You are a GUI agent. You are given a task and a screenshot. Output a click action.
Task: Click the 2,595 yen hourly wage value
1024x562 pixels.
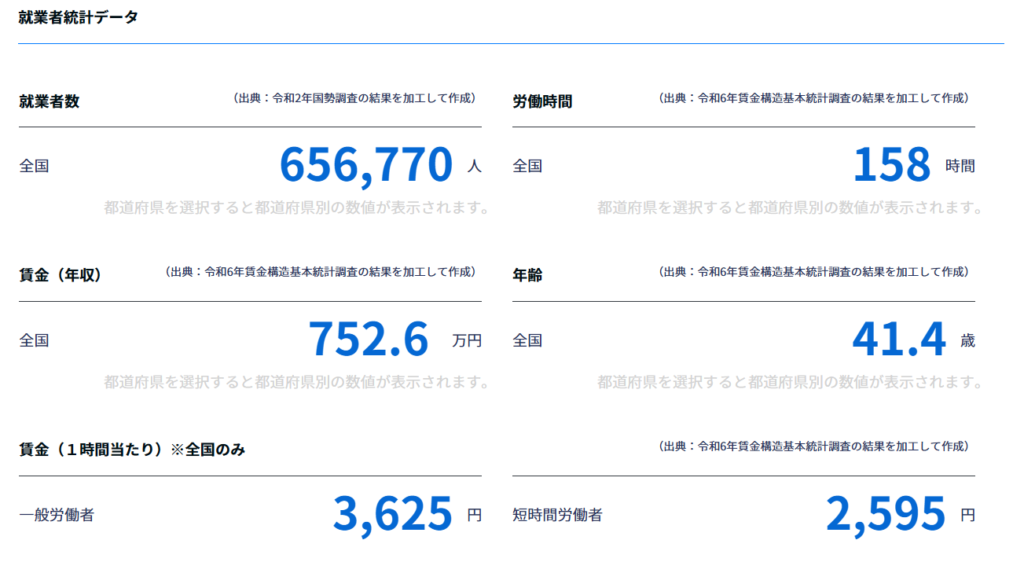tap(885, 514)
